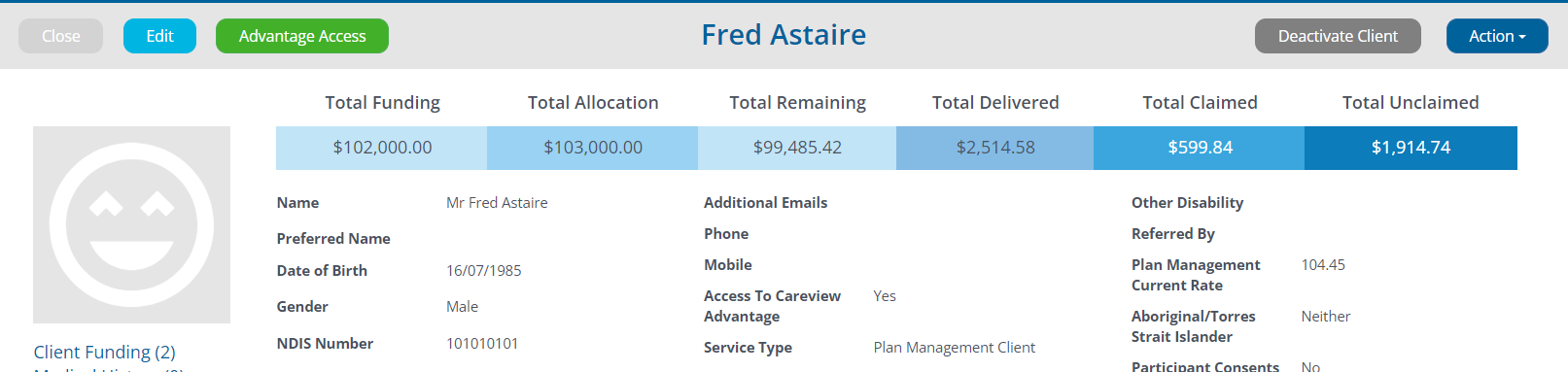Screen dimensions: 1568x372
Task: Select the Total Funding amount tile
Action: [x=382, y=148]
